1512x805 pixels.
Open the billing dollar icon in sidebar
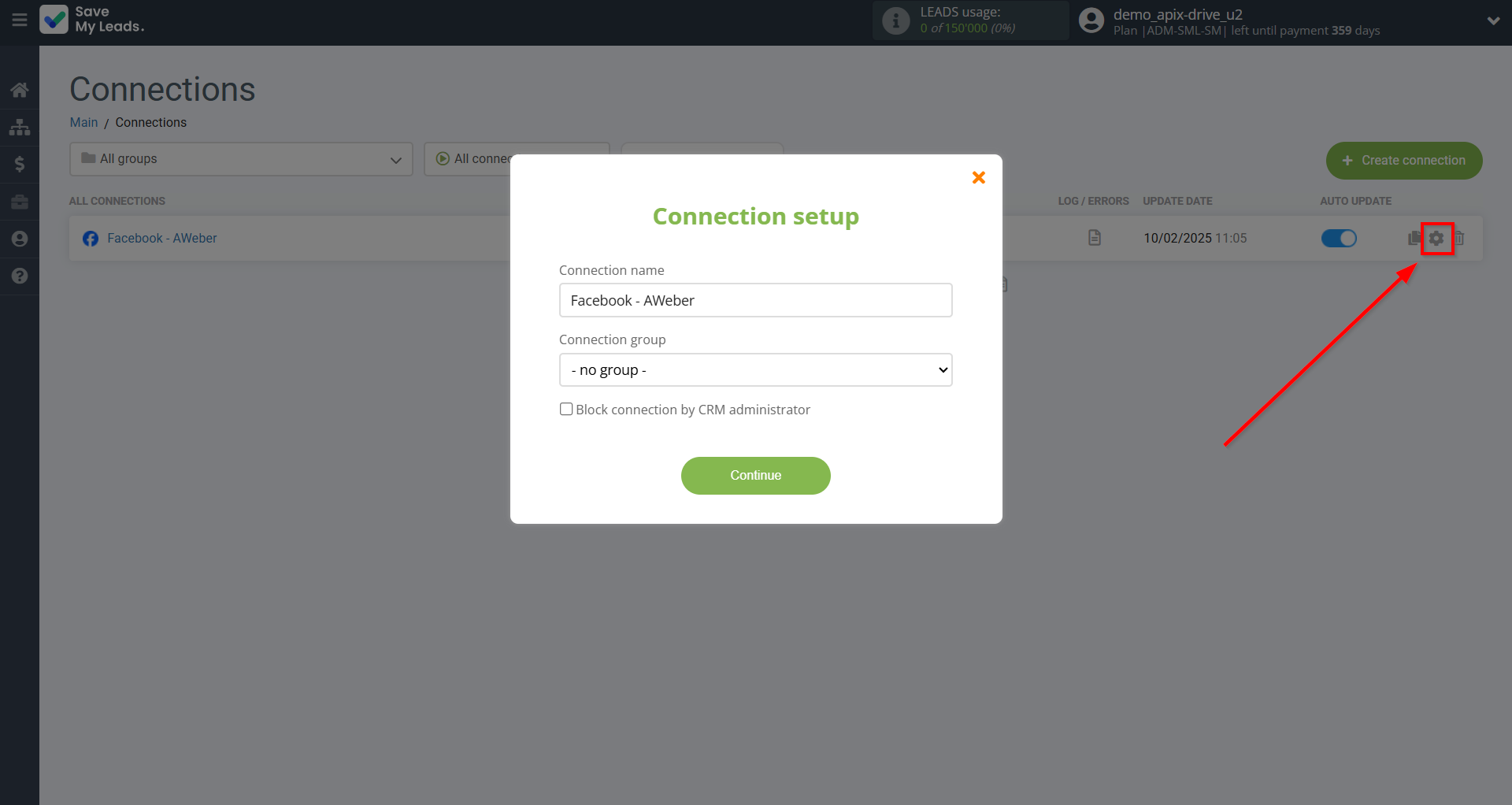[x=20, y=164]
